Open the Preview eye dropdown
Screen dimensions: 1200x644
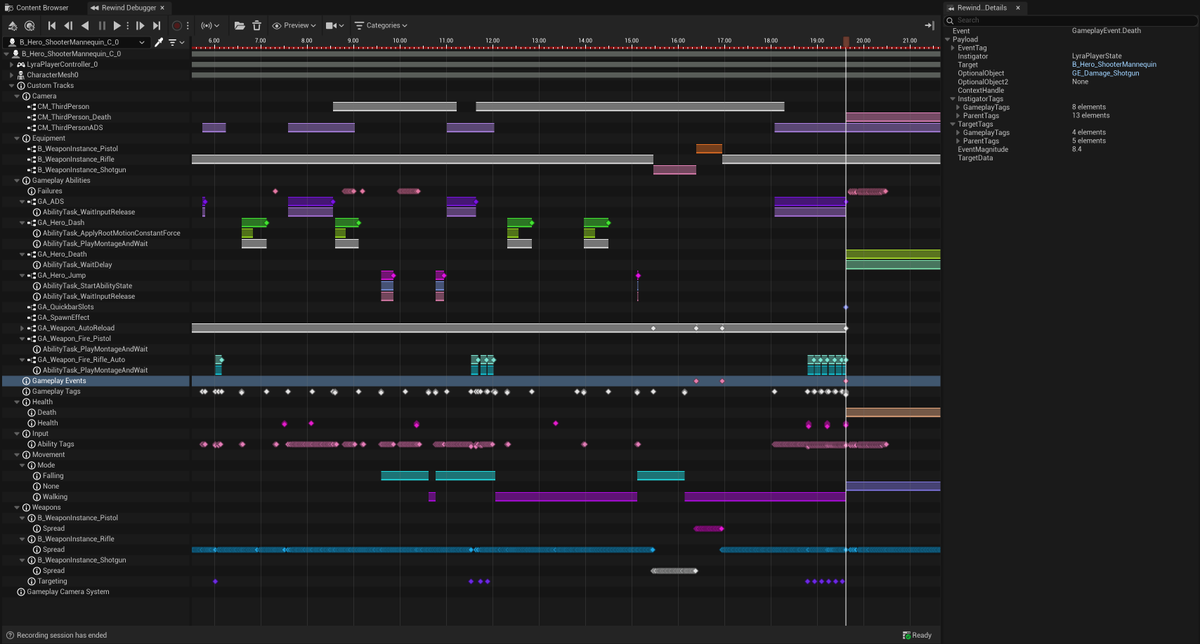click(x=294, y=25)
